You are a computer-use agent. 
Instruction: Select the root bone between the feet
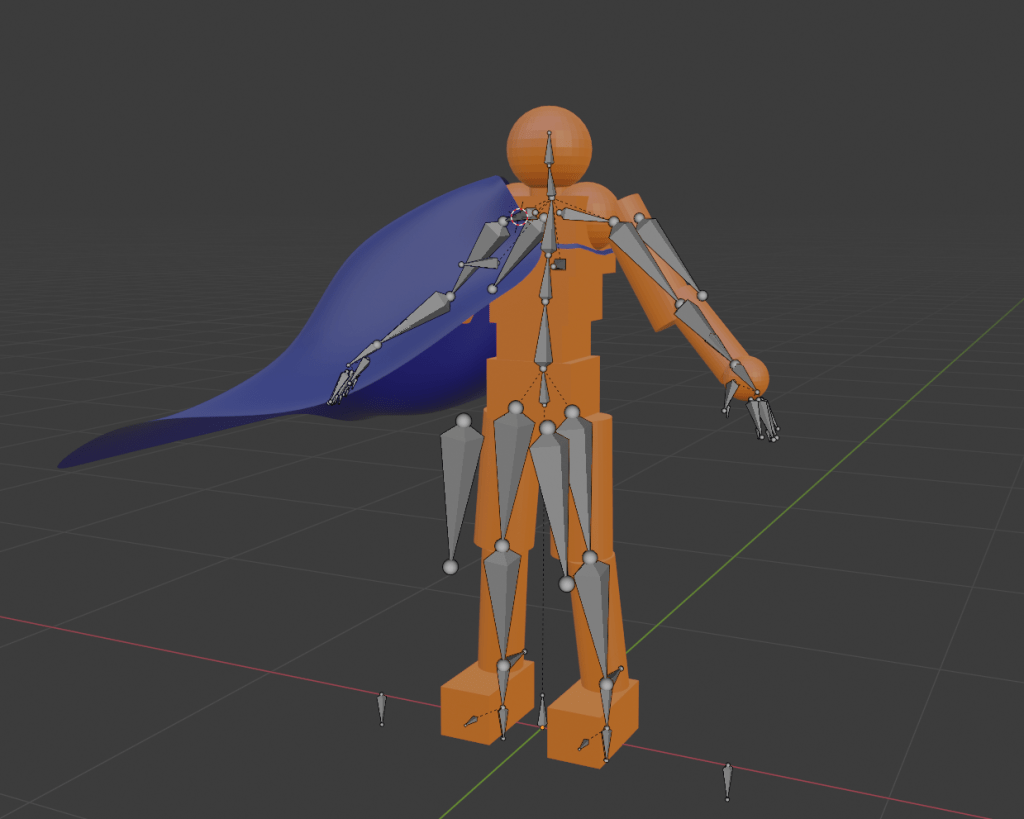pos(542,712)
